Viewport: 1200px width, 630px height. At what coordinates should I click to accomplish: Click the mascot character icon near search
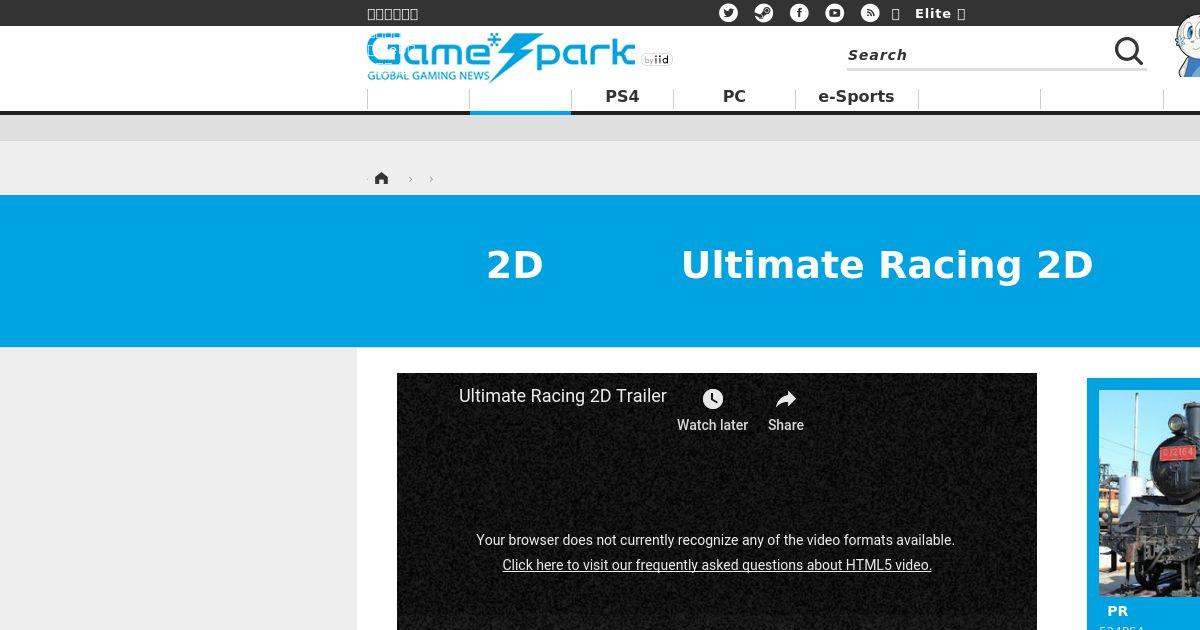[x=1188, y=45]
